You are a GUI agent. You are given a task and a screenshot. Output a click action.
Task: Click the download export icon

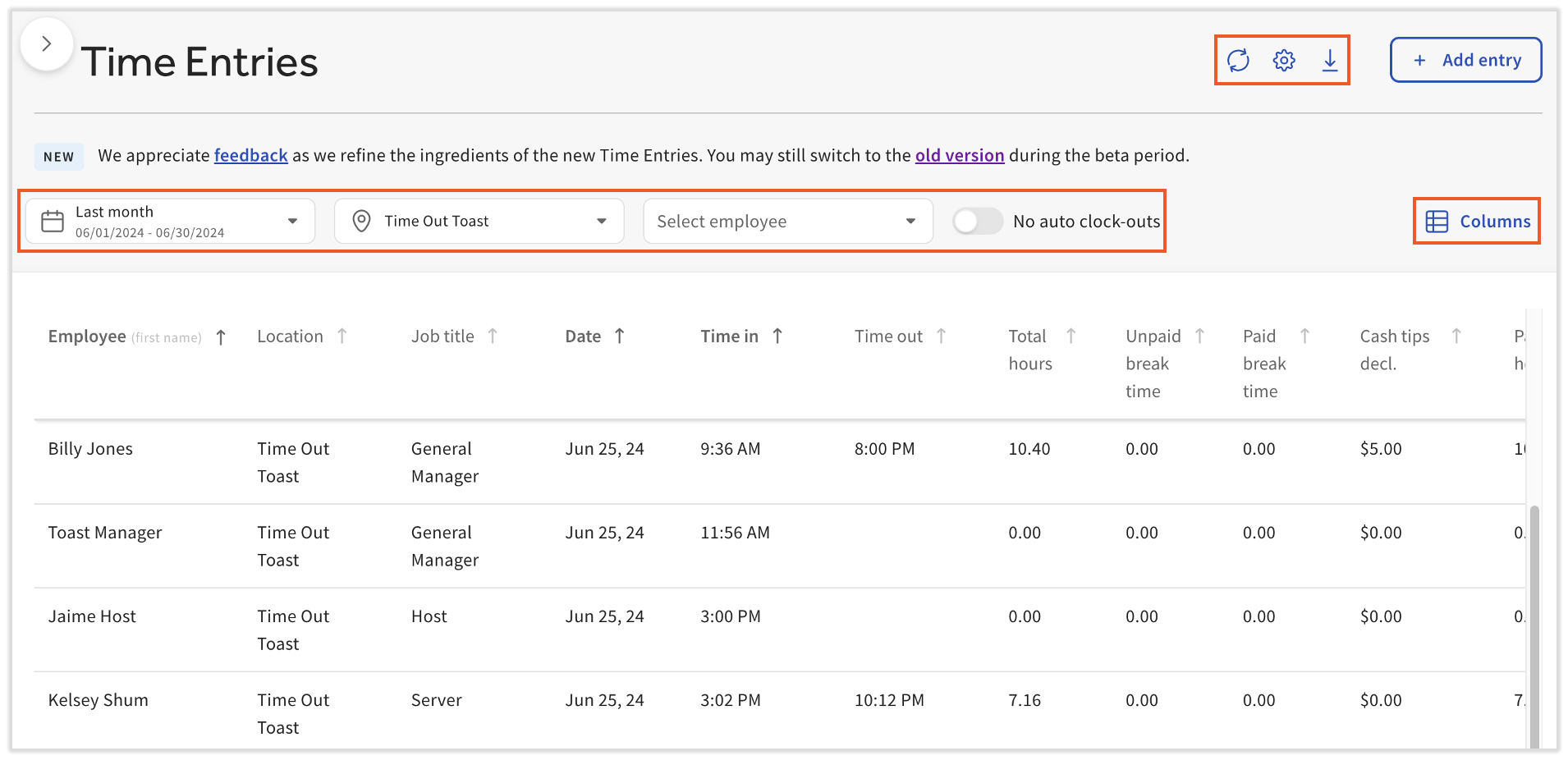[1330, 60]
